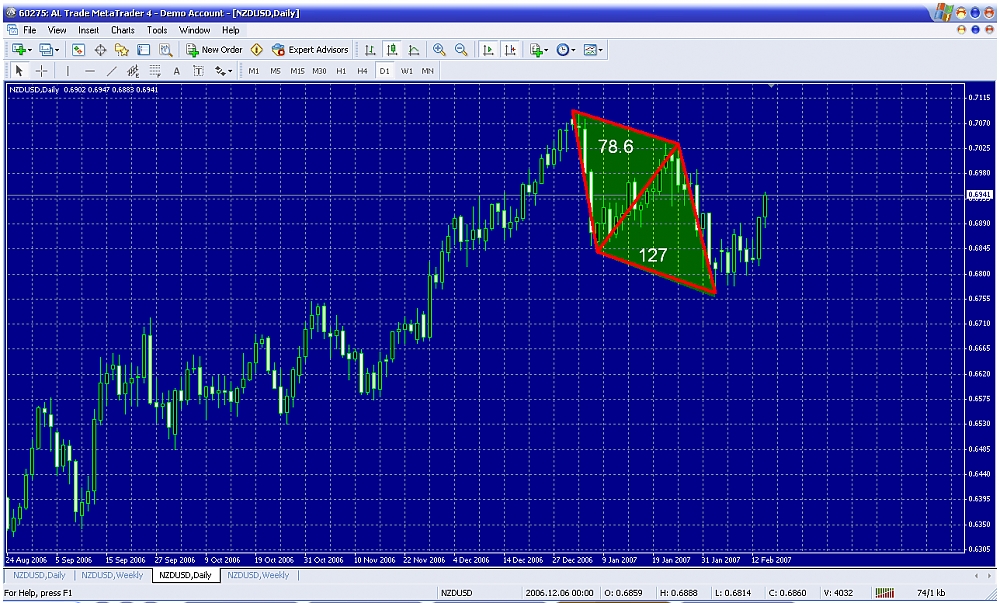Click the Zoom In magnifier icon

tap(439, 50)
